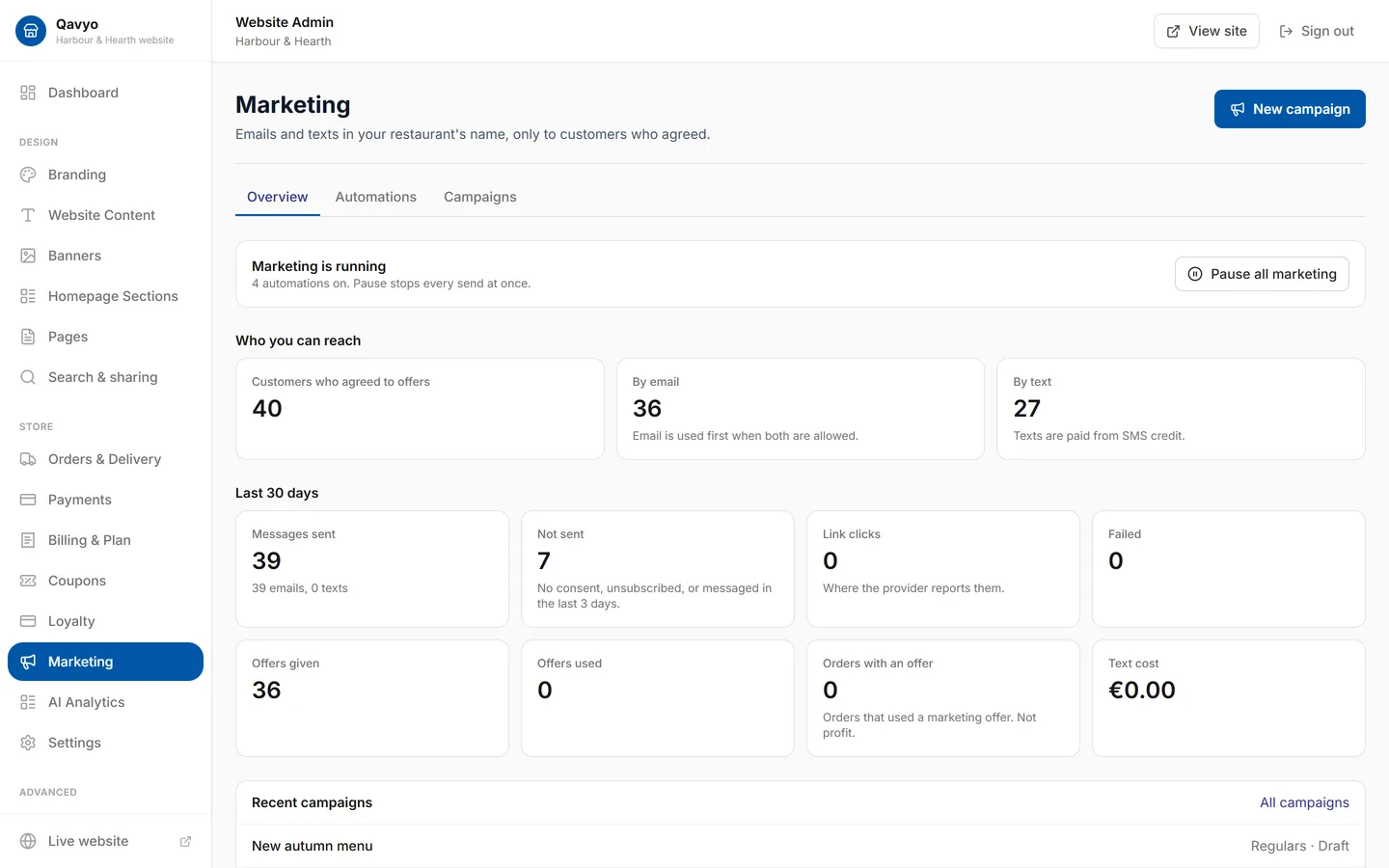Viewport: 1389px width, 868px height.
Task: Open Loyalty in the sidebar
Action: tap(105, 621)
